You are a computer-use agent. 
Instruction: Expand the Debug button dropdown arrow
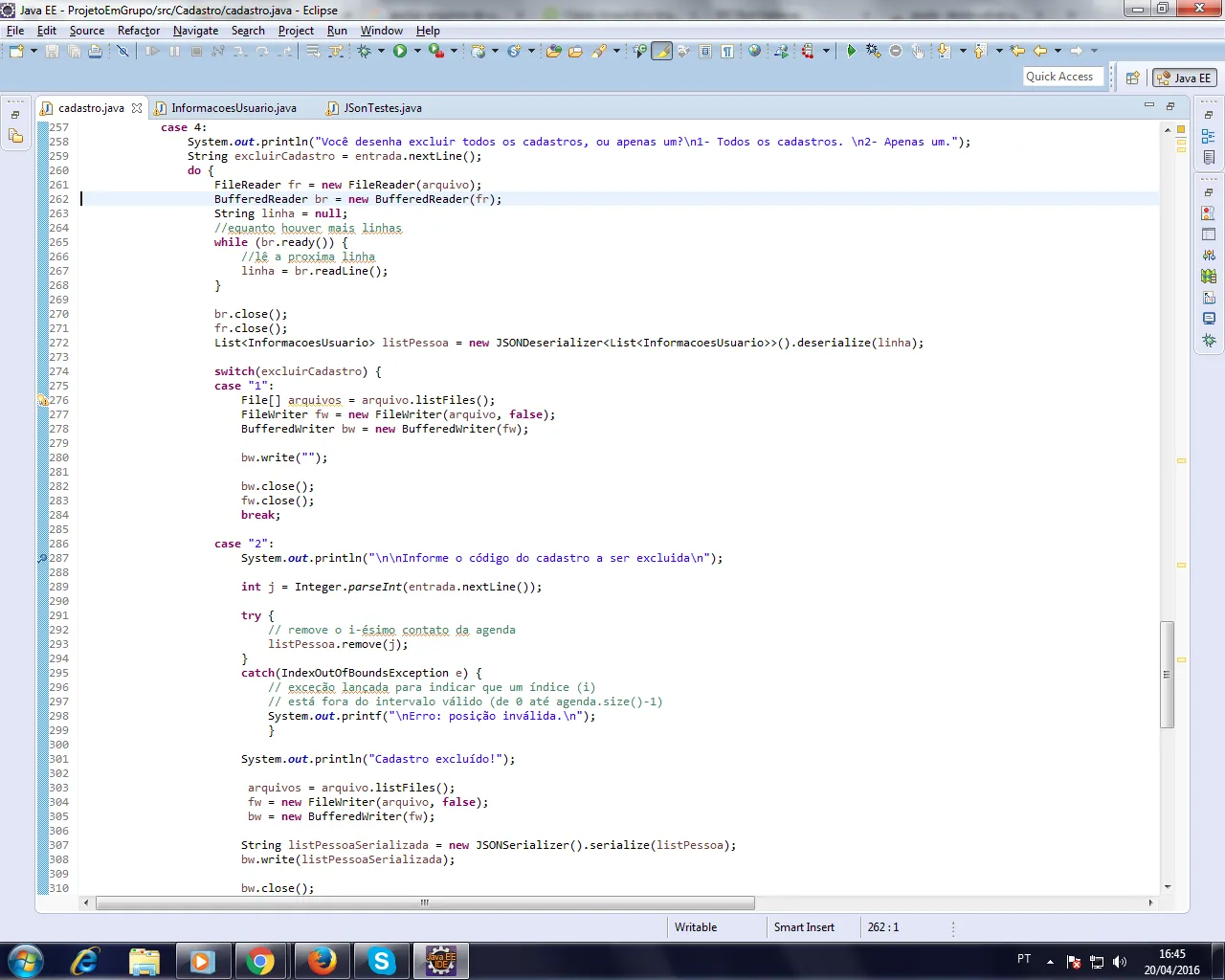coord(381,51)
